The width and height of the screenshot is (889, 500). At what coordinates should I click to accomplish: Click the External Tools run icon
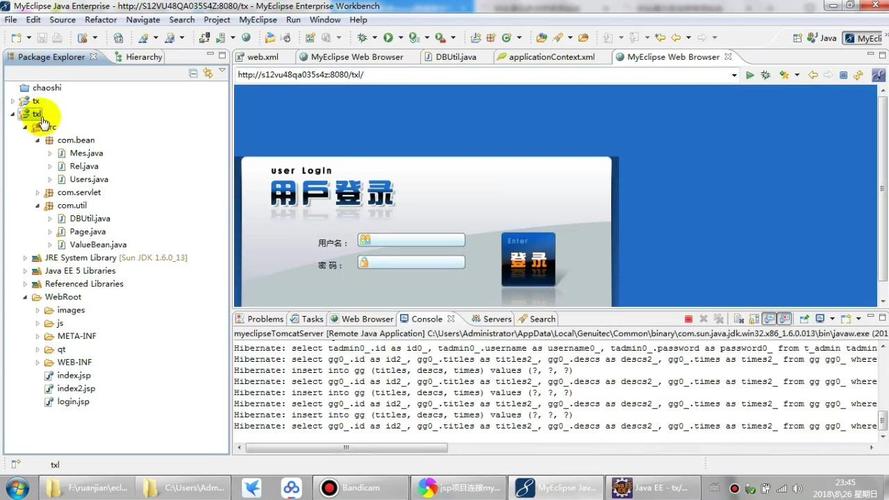click(x=440, y=38)
